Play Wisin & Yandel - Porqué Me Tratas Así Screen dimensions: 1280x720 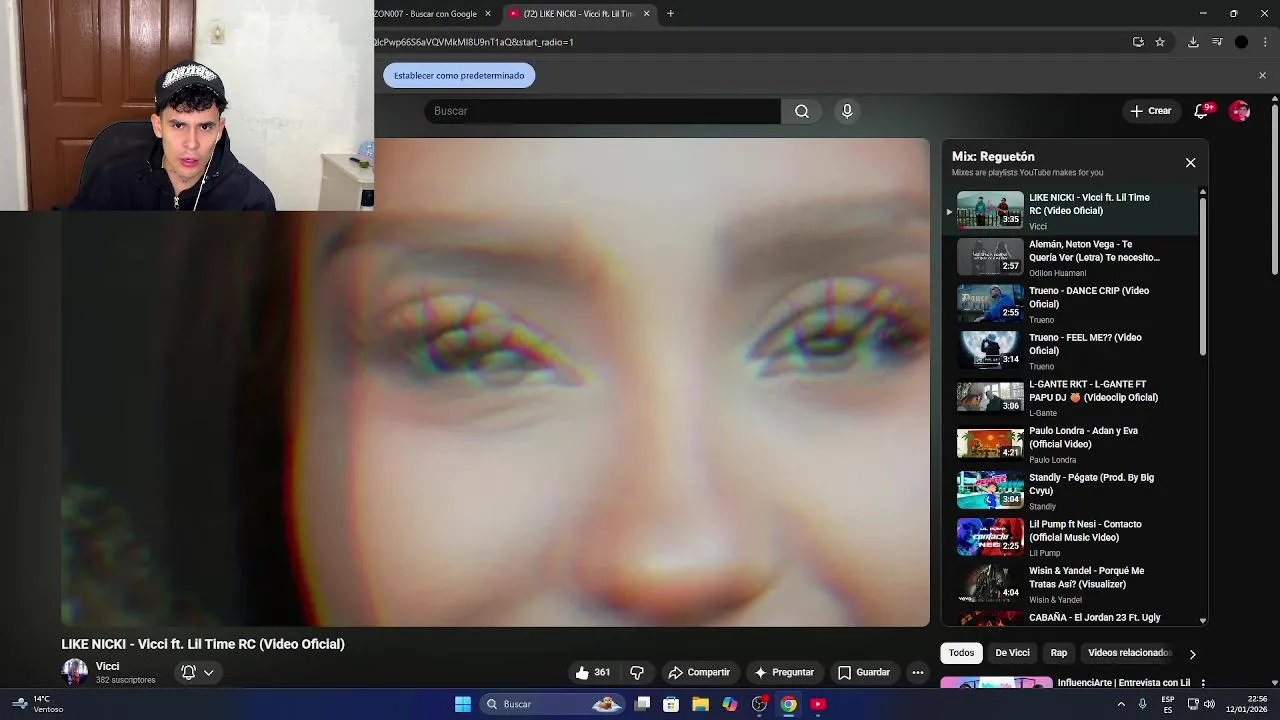pyautogui.click(x=1070, y=584)
